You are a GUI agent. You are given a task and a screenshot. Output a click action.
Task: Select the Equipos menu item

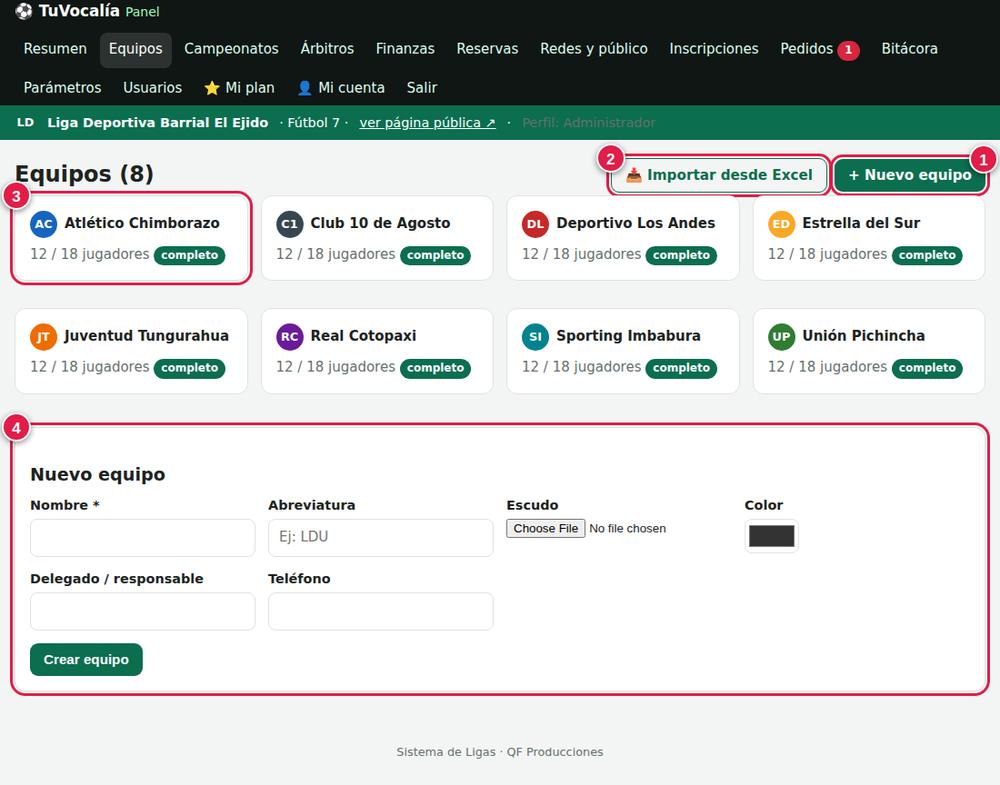coord(136,49)
